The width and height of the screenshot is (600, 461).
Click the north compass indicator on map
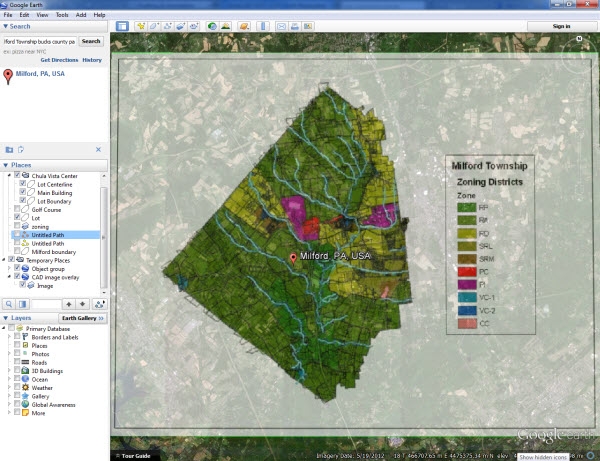click(x=579, y=39)
